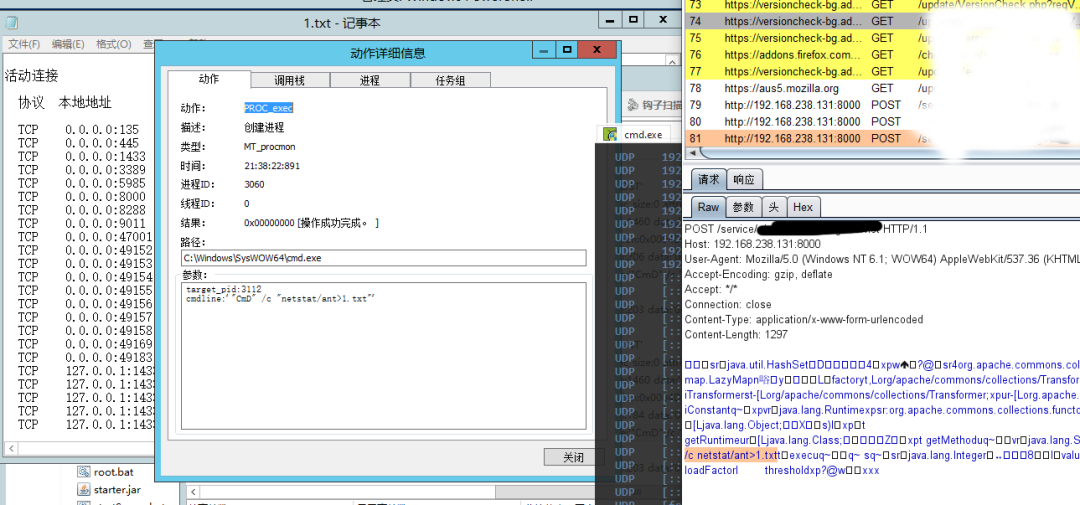Click the root.bat file icon
This screenshot has width=1080, height=505.
pos(85,472)
